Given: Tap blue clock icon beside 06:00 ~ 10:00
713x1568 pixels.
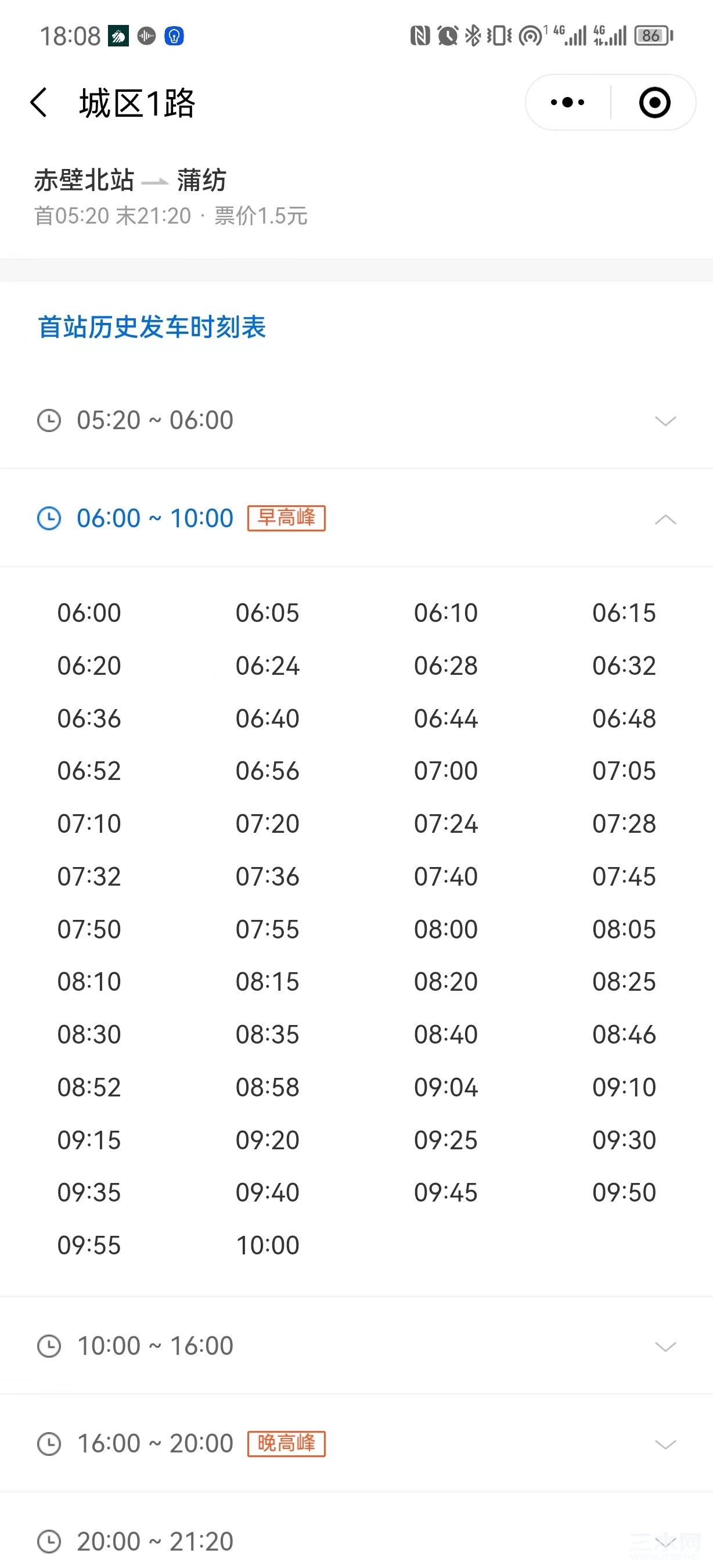Looking at the screenshot, I should pyautogui.click(x=49, y=519).
